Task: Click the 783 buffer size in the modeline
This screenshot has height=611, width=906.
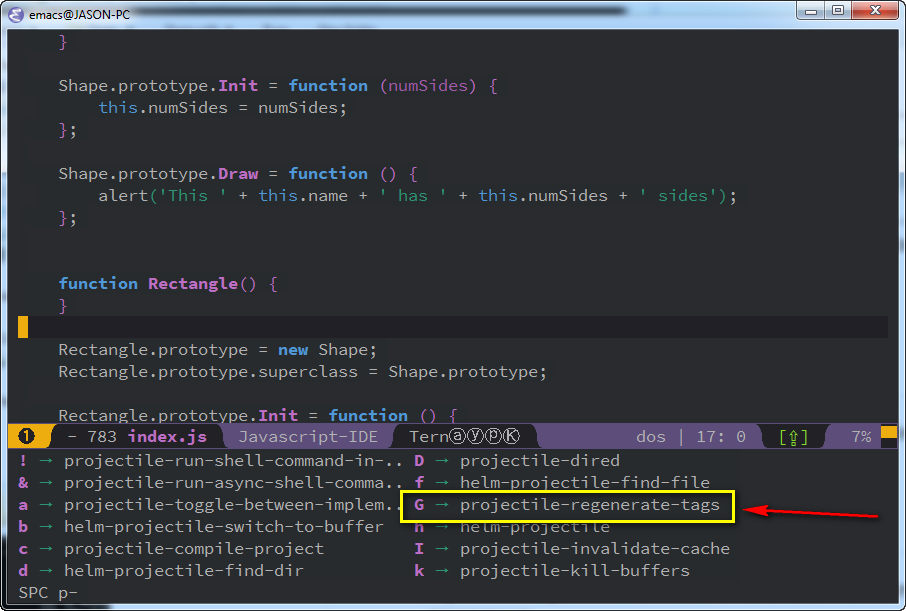Action: 102,436
